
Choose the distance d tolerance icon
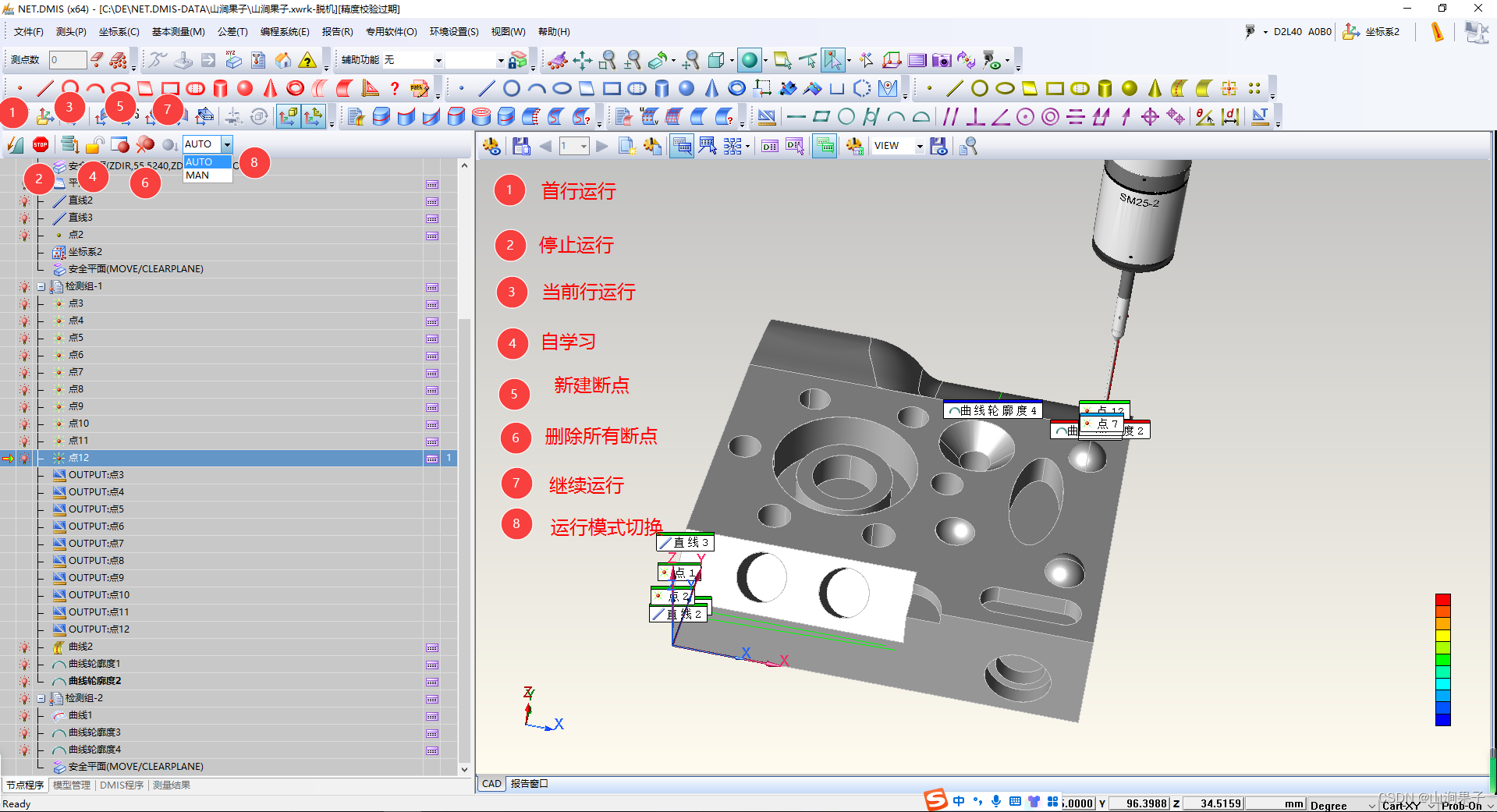1230,117
